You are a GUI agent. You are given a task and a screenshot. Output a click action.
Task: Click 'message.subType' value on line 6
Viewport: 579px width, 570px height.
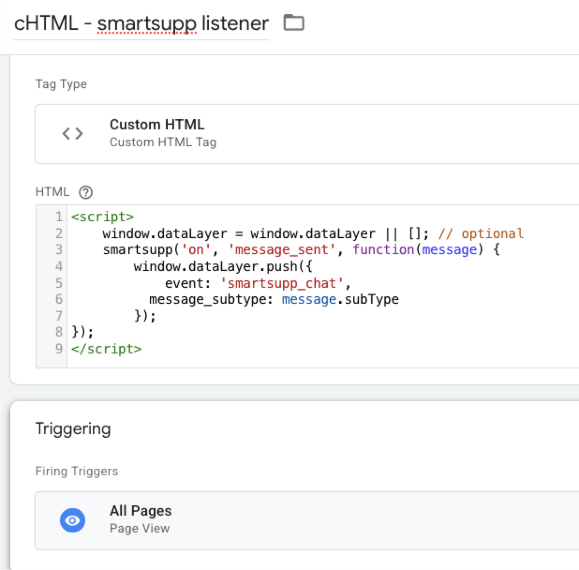coord(340,299)
